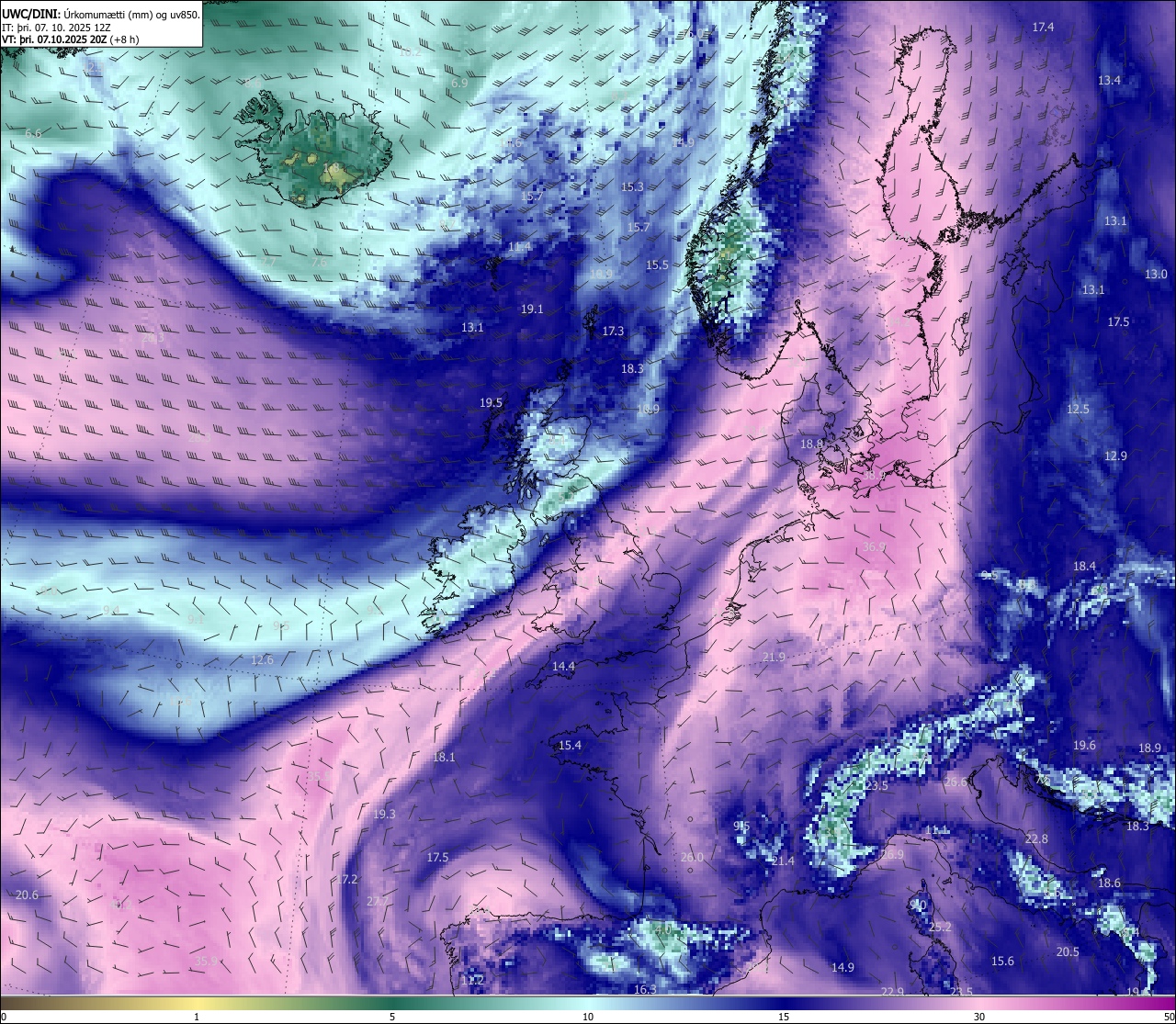
Task: Click the map value "18.8" over Denmark
Action: point(811,444)
